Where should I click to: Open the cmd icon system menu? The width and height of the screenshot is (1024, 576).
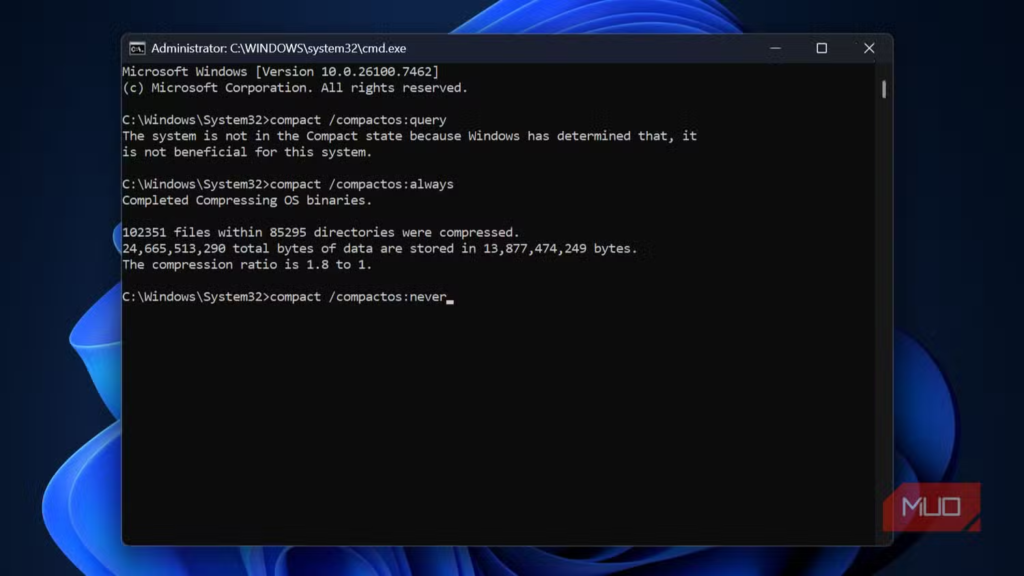tap(137, 48)
